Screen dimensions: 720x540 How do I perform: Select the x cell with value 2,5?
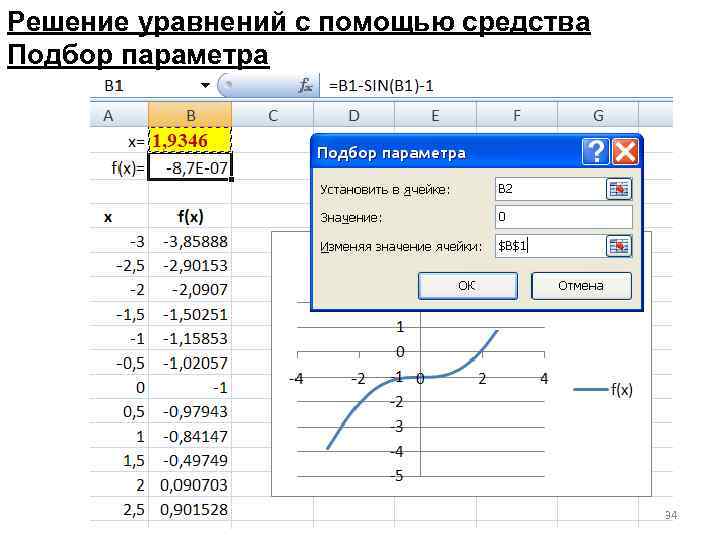click(x=119, y=509)
